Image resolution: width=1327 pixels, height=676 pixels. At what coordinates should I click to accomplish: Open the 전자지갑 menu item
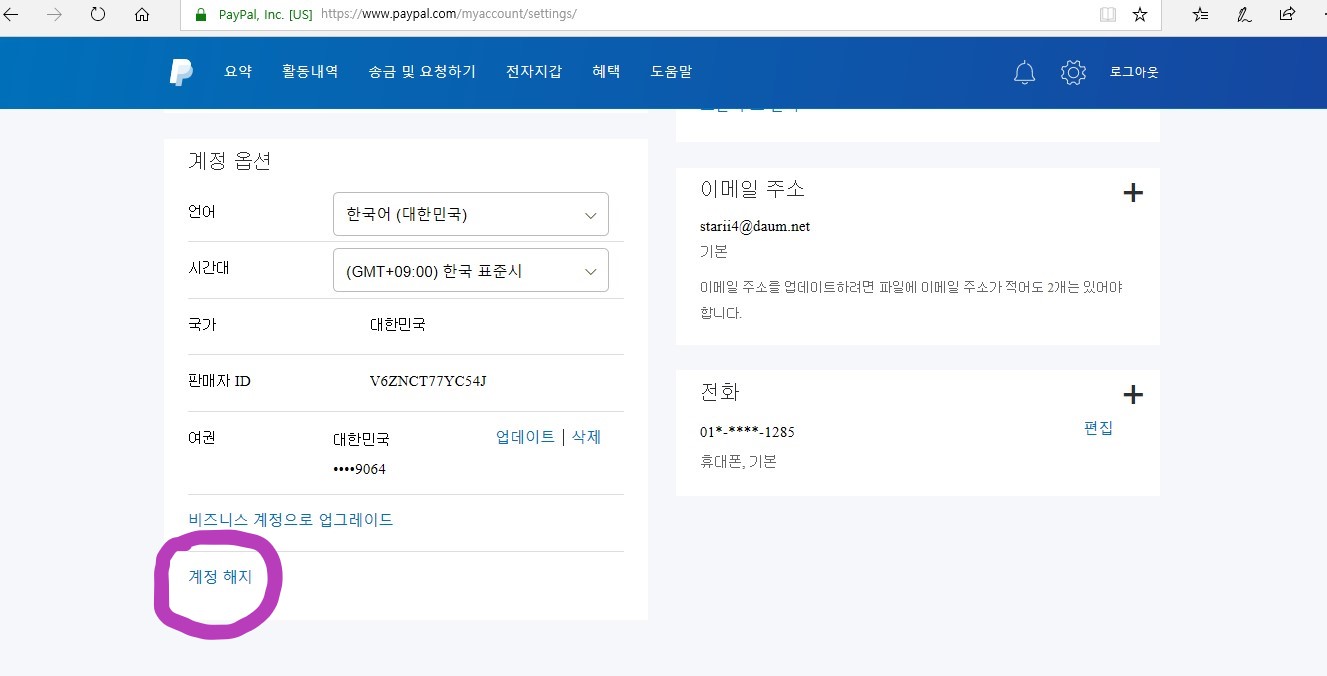click(x=534, y=72)
